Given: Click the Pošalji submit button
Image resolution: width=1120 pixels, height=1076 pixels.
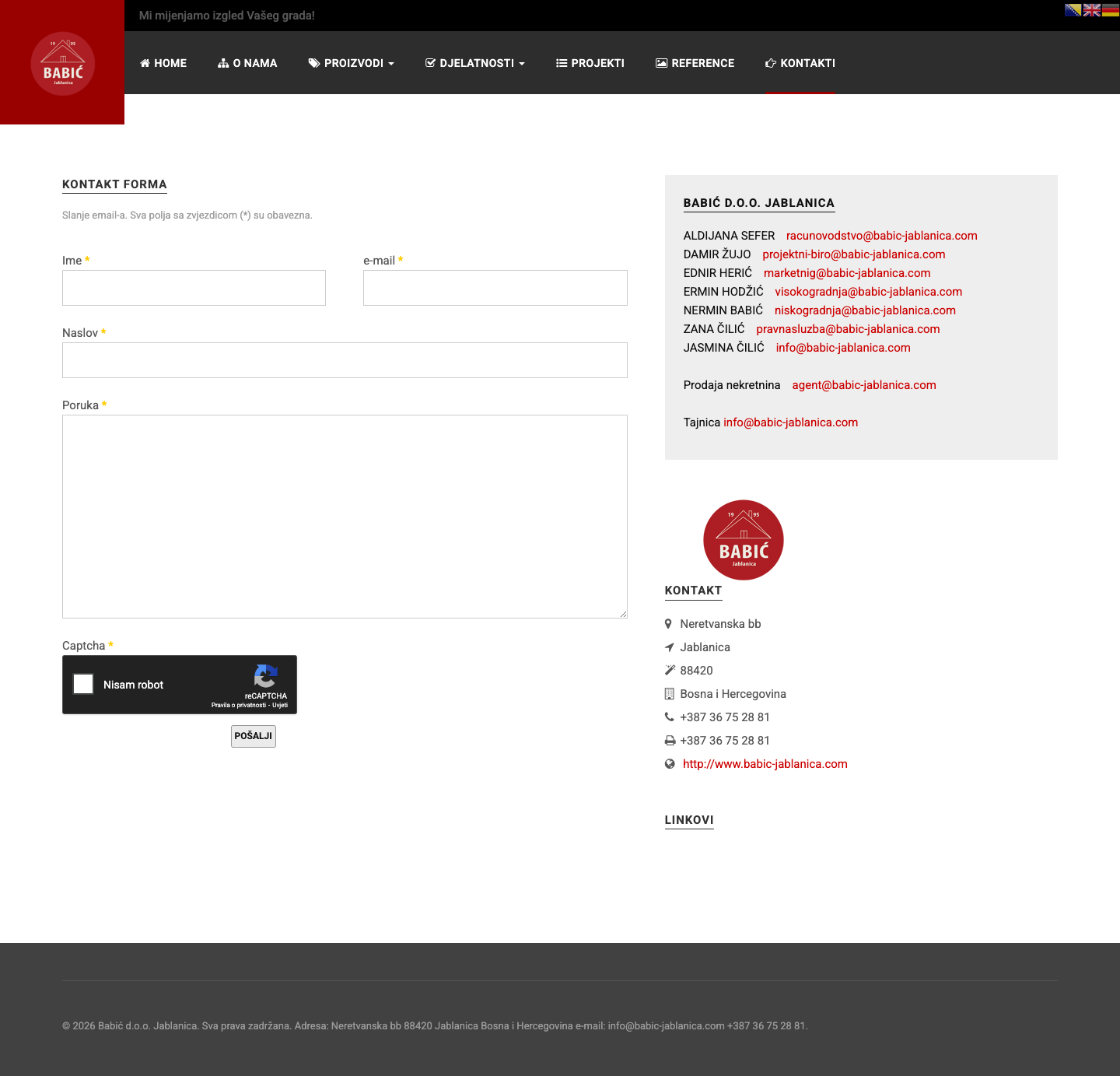Looking at the screenshot, I should [254, 736].
